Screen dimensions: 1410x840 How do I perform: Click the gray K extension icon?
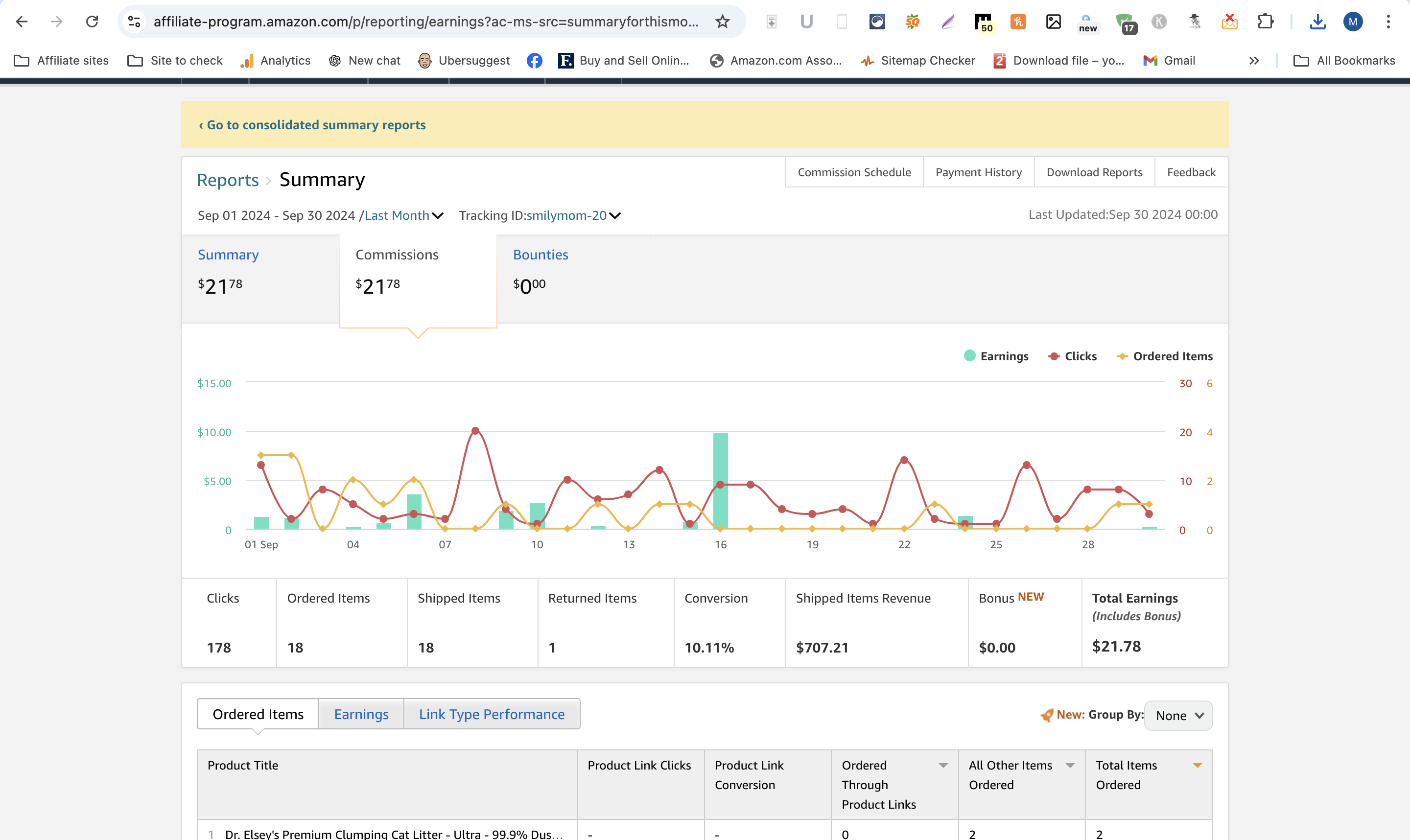1159,22
